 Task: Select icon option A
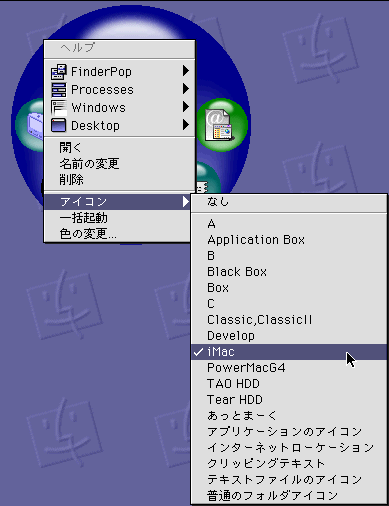tap(289, 224)
